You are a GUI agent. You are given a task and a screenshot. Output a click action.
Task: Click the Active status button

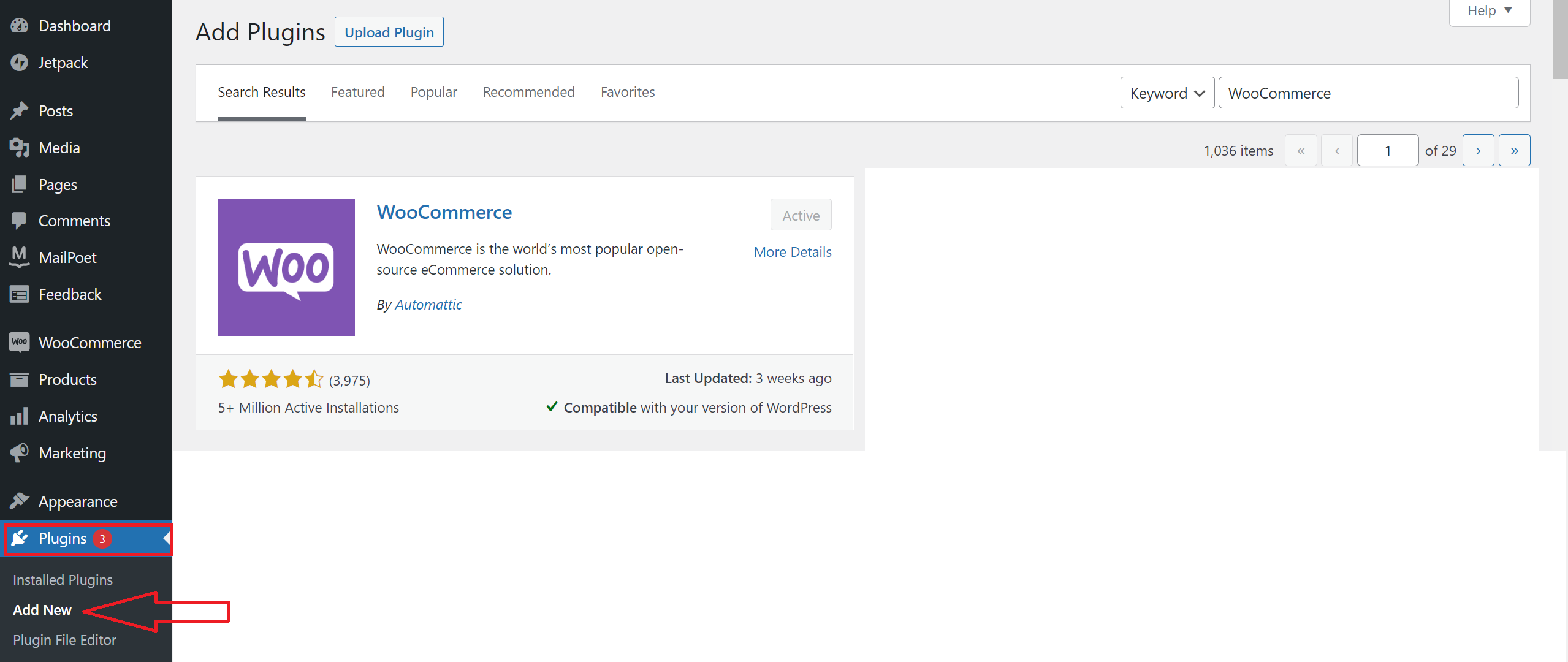pos(801,215)
